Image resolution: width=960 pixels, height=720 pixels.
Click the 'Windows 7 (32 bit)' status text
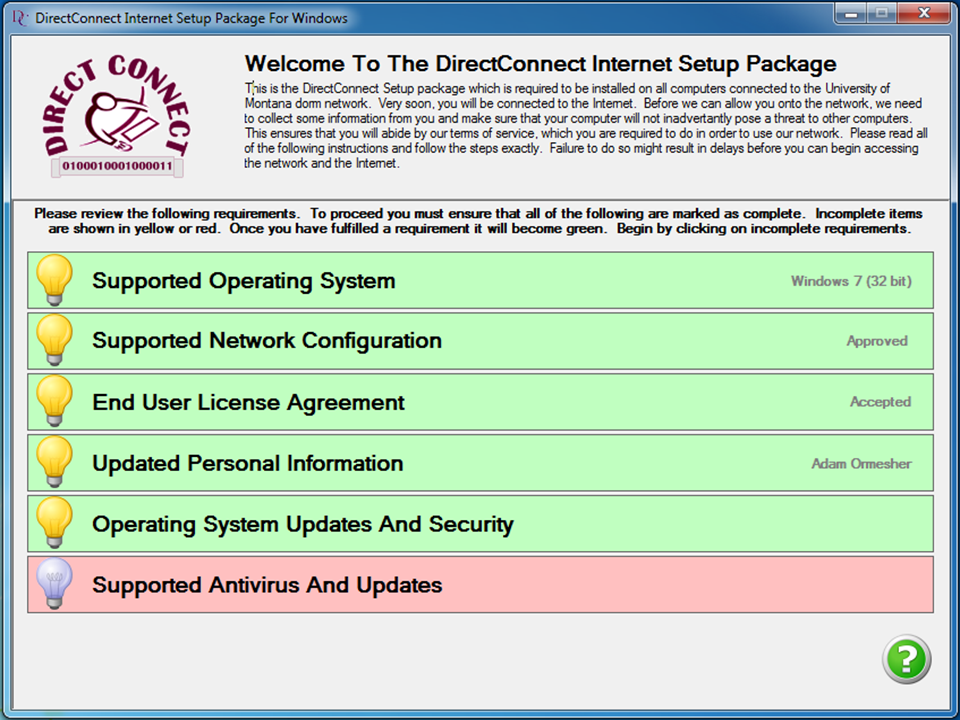851,281
